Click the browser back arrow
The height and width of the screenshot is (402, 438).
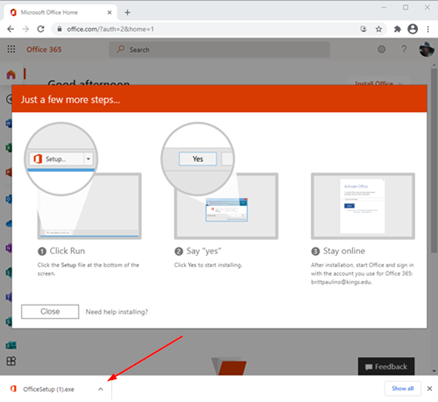[11, 29]
